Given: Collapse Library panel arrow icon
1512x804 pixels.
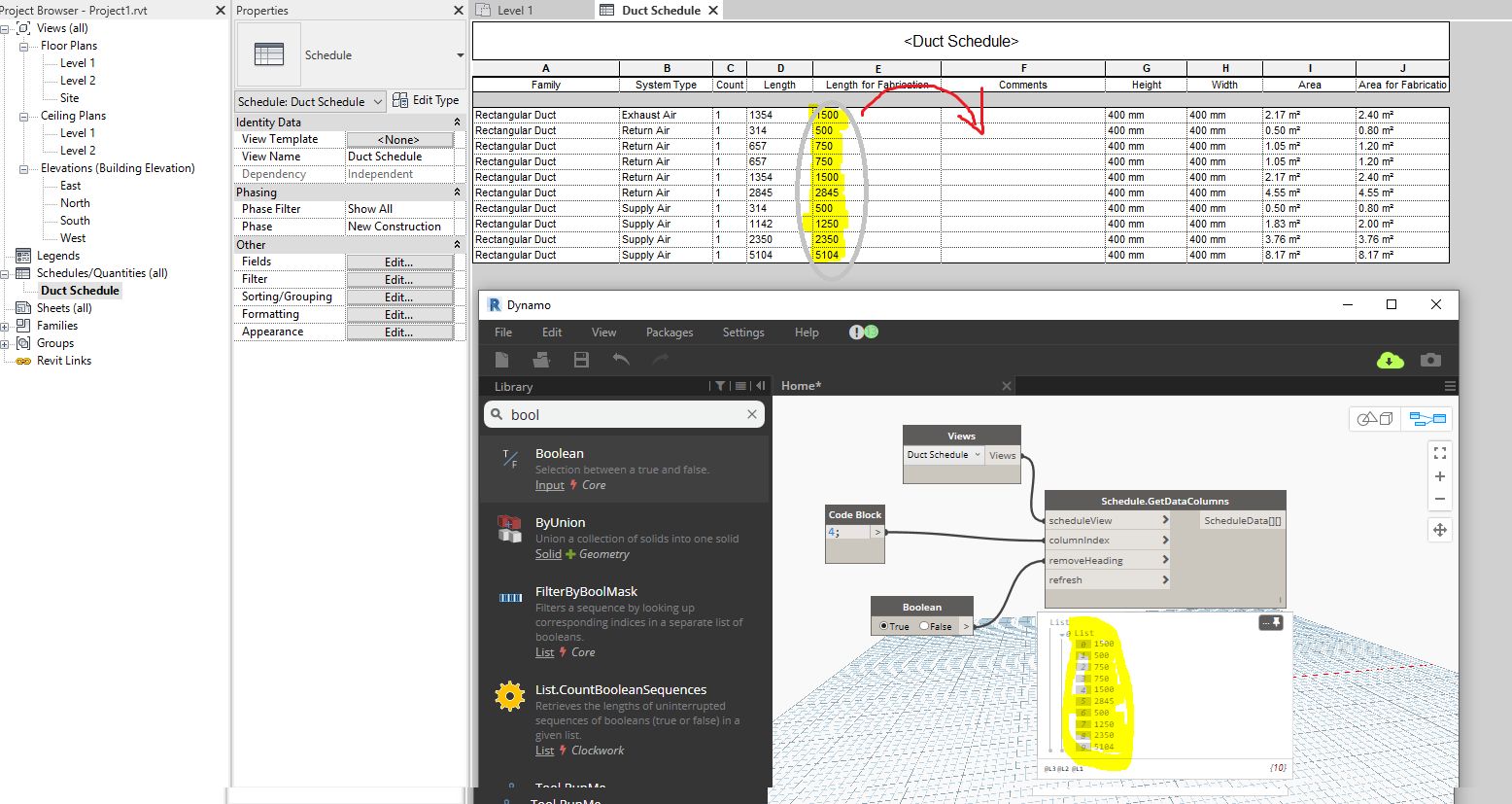Looking at the screenshot, I should coord(761,386).
